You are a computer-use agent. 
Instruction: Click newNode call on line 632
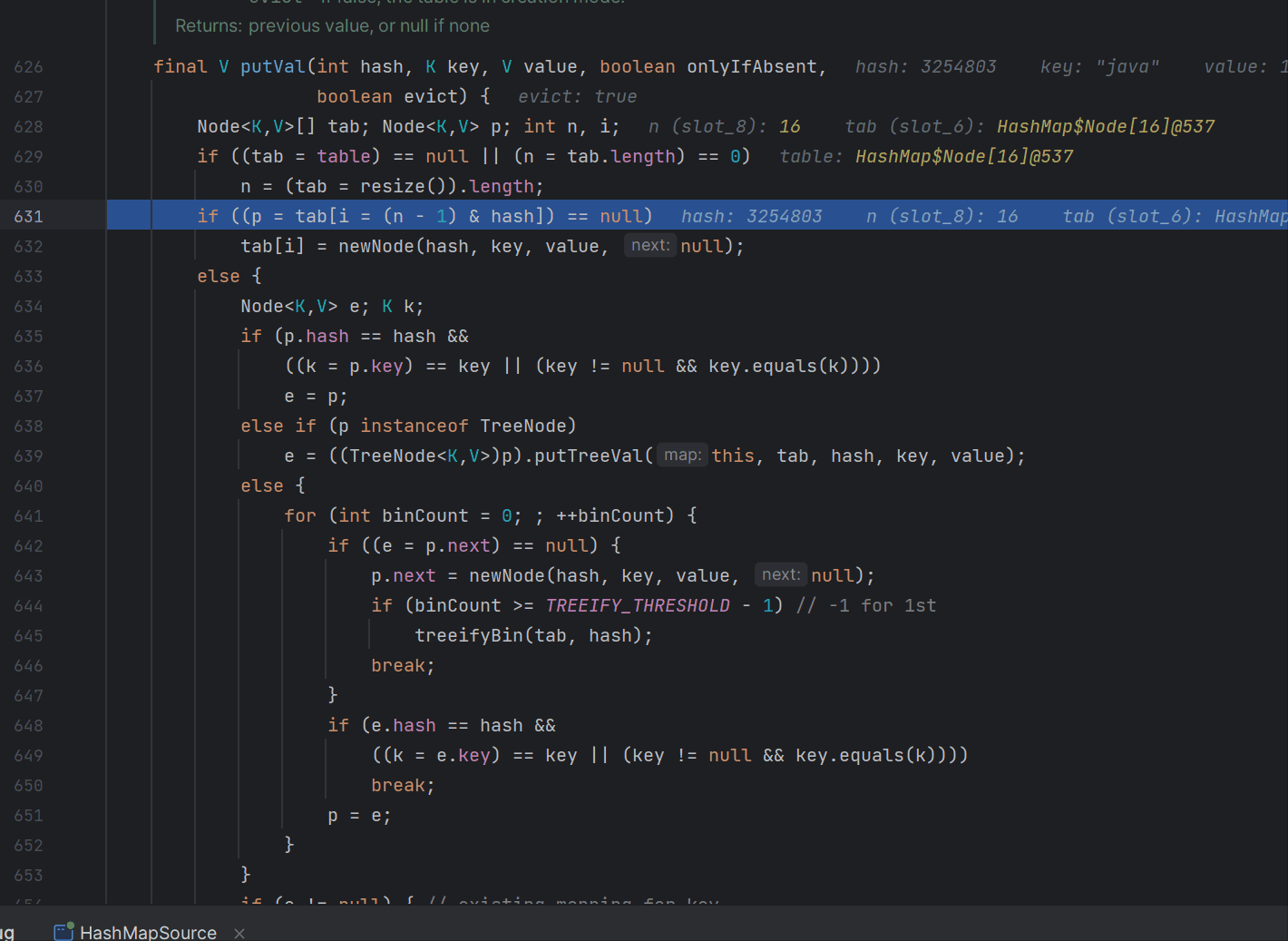[x=376, y=246]
